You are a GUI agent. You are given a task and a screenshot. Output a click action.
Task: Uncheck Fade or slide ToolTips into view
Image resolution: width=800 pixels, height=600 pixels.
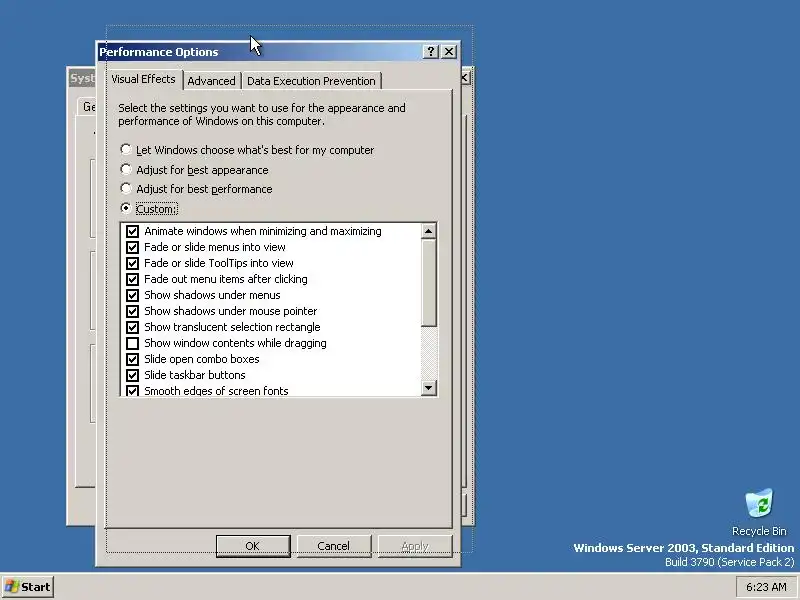pyautogui.click(x=133, y=263)
